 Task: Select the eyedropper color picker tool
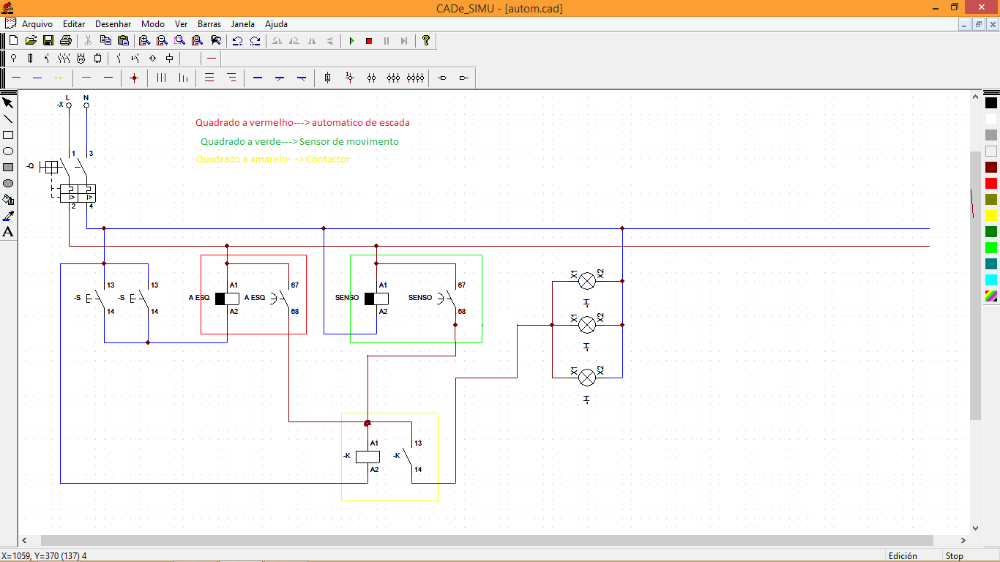pos(8,215)
